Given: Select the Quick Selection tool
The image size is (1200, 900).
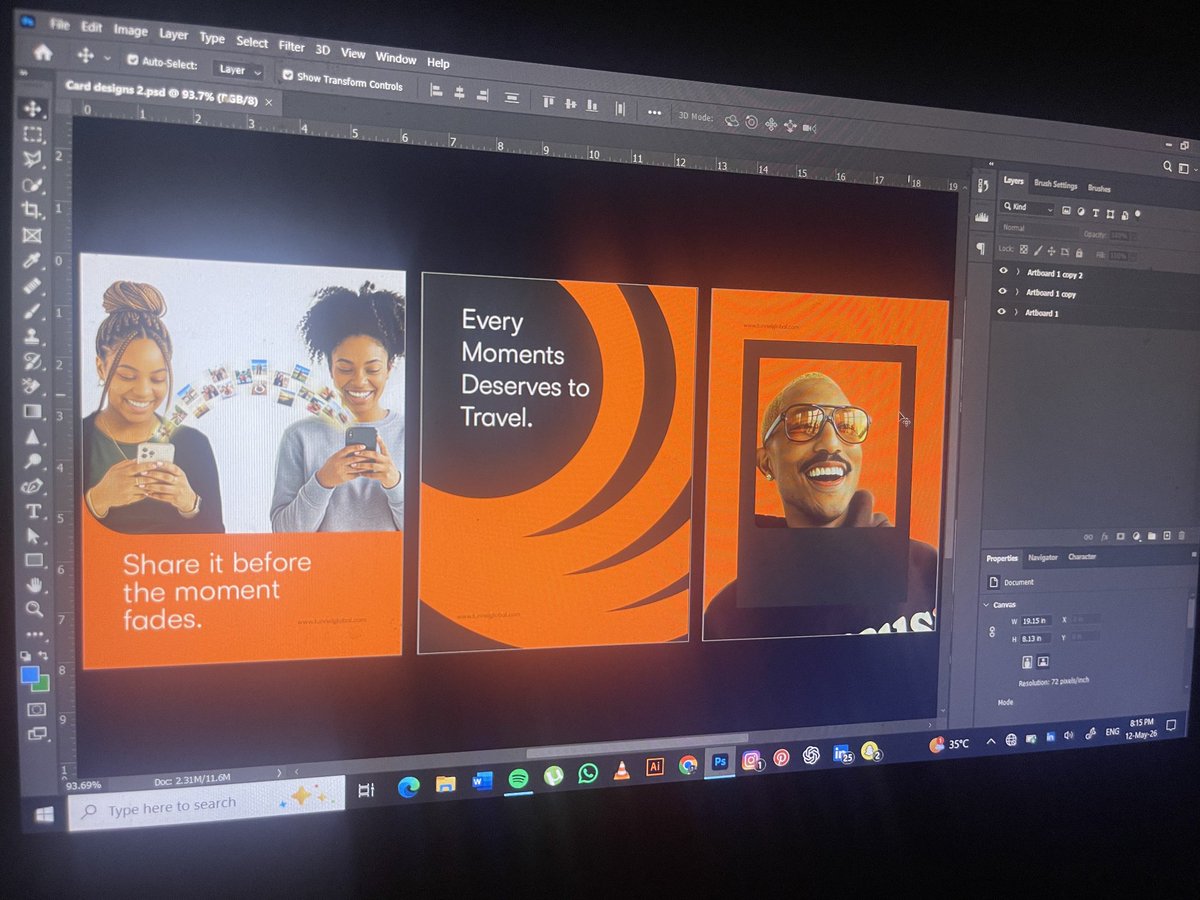Looking at the screenshot, I should (x=32, y=185).
